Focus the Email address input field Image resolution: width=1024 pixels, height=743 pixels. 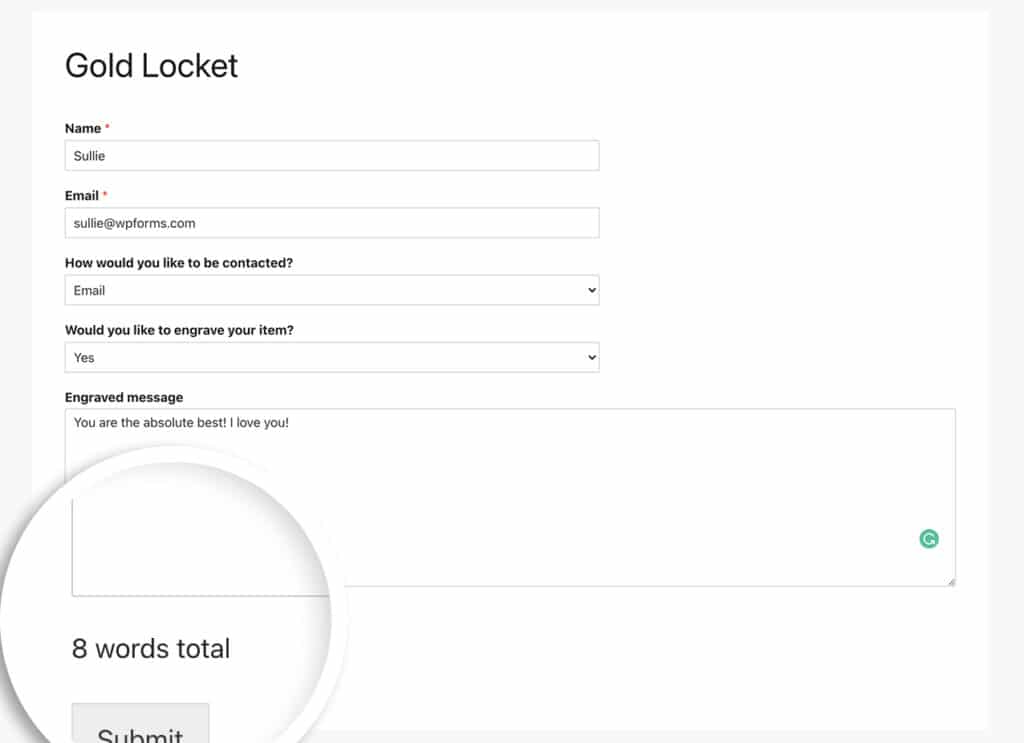click(x=331, y=223)
